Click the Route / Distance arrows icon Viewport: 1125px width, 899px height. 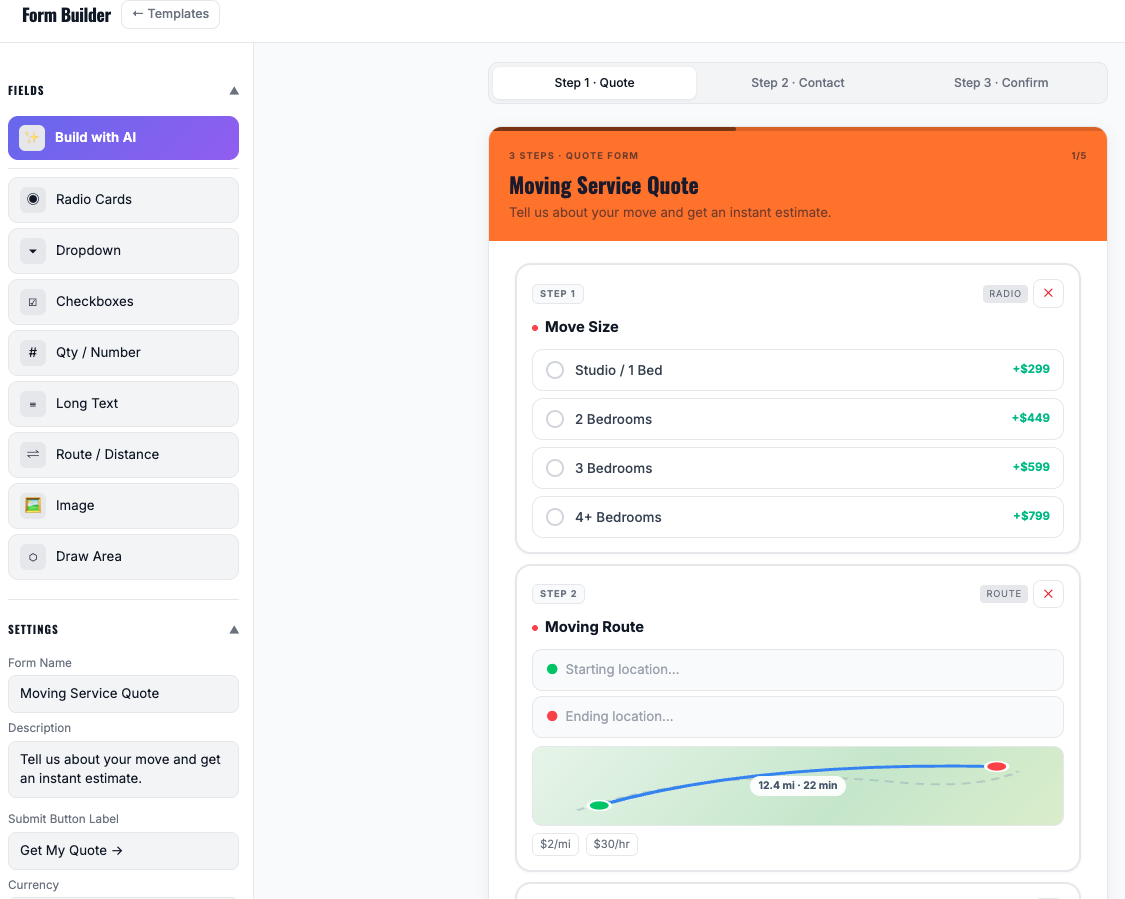33,454
